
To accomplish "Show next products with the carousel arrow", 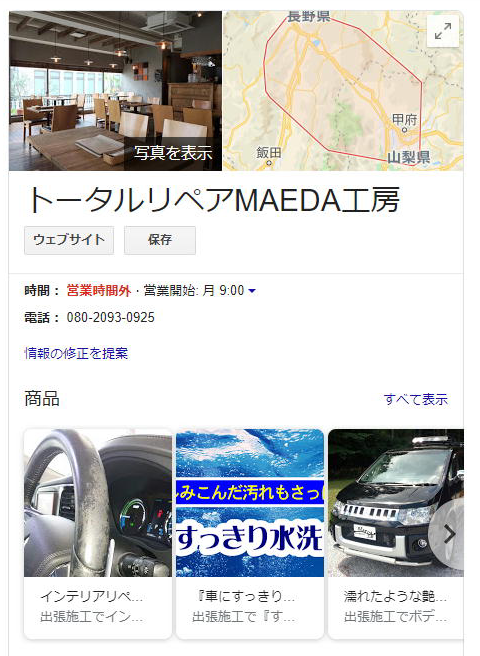I will pyautogui.click(x=449, y=534).
